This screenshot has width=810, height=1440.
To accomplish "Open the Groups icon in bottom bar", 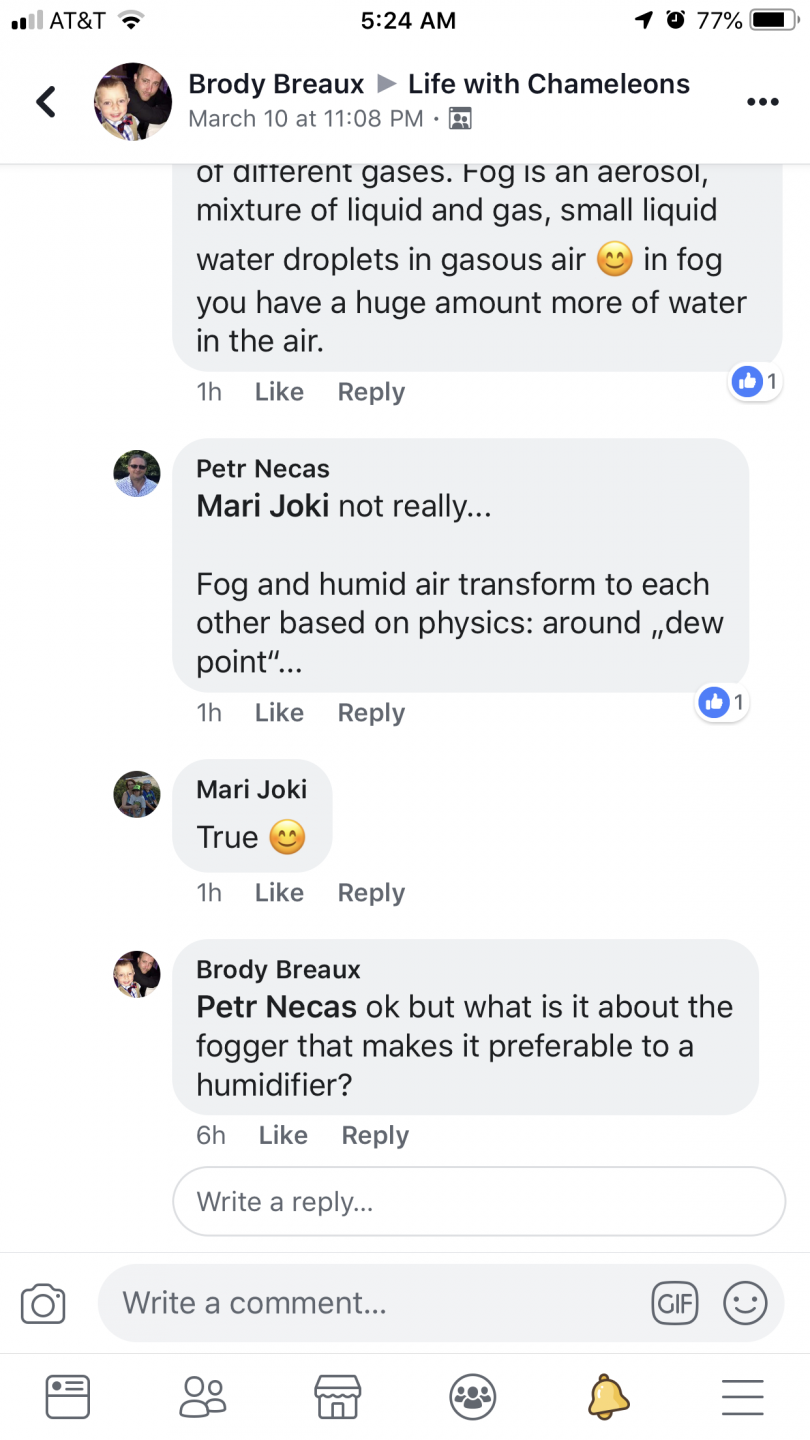I will click(x=472, y=1396).
